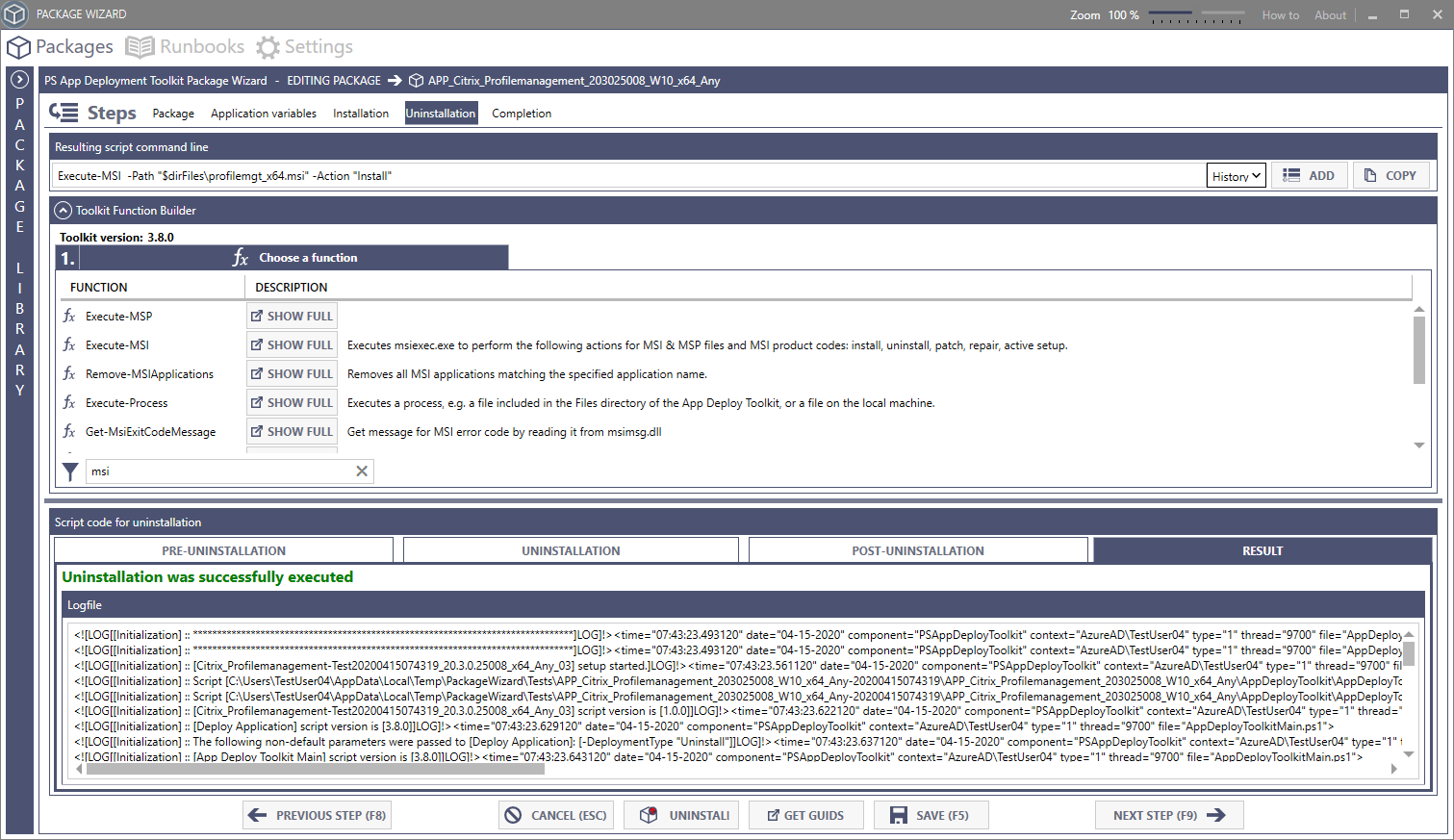
Task: Click the package box icon in breadcrumb
Action: [416, 81]
